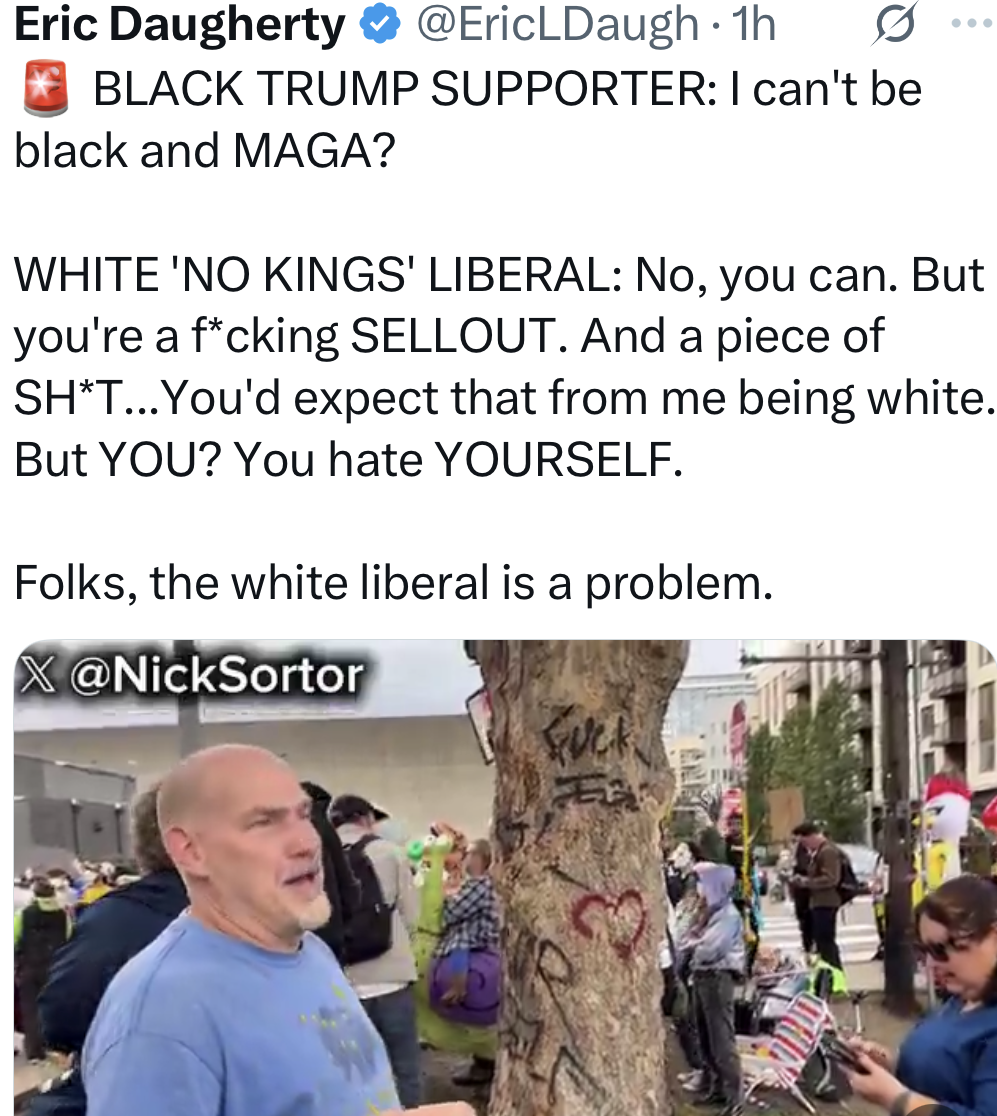Click the red heart graffiti on tree
Image resolution: width=997 pixels, height=1116 pixels.
tap(611, 922)
